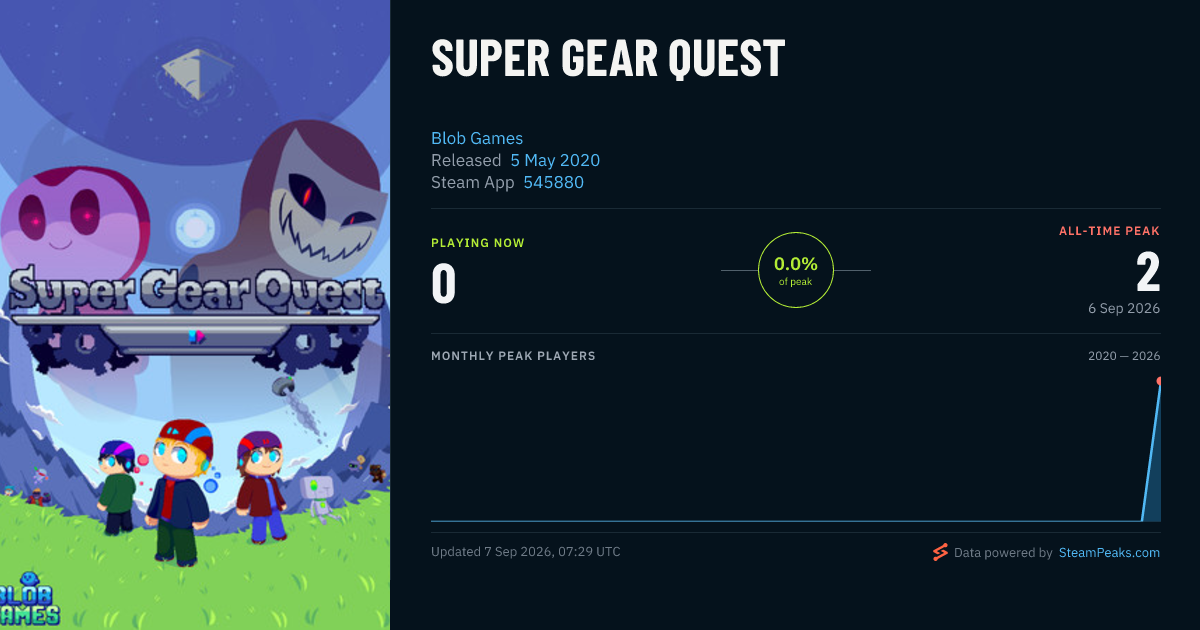The height and width of the screenshot is (630, 1200).
Task: Click the pink ghost character on cover
Action: point(72,220)
